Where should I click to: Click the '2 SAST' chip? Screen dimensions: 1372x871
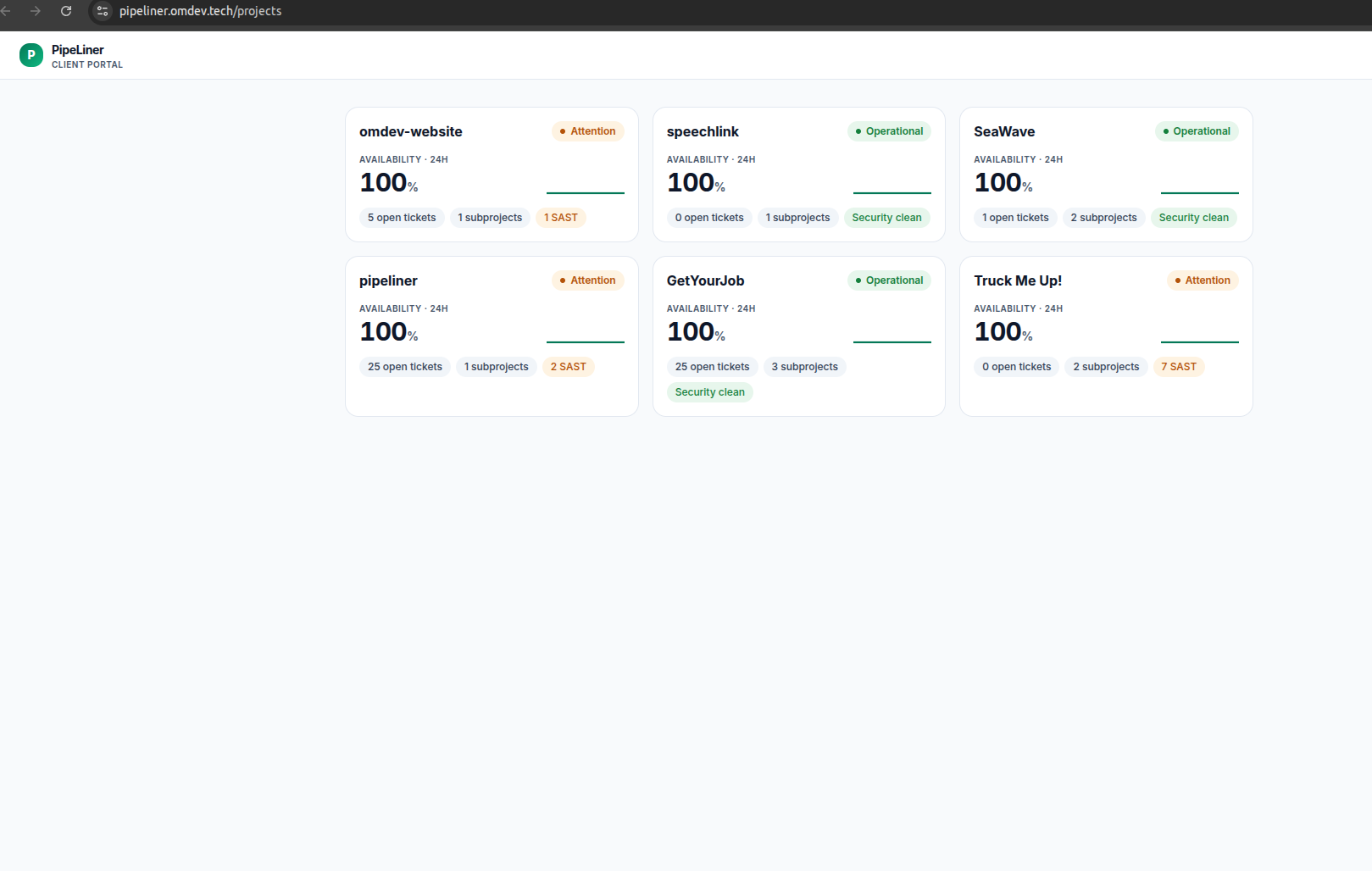coord(569,367)
